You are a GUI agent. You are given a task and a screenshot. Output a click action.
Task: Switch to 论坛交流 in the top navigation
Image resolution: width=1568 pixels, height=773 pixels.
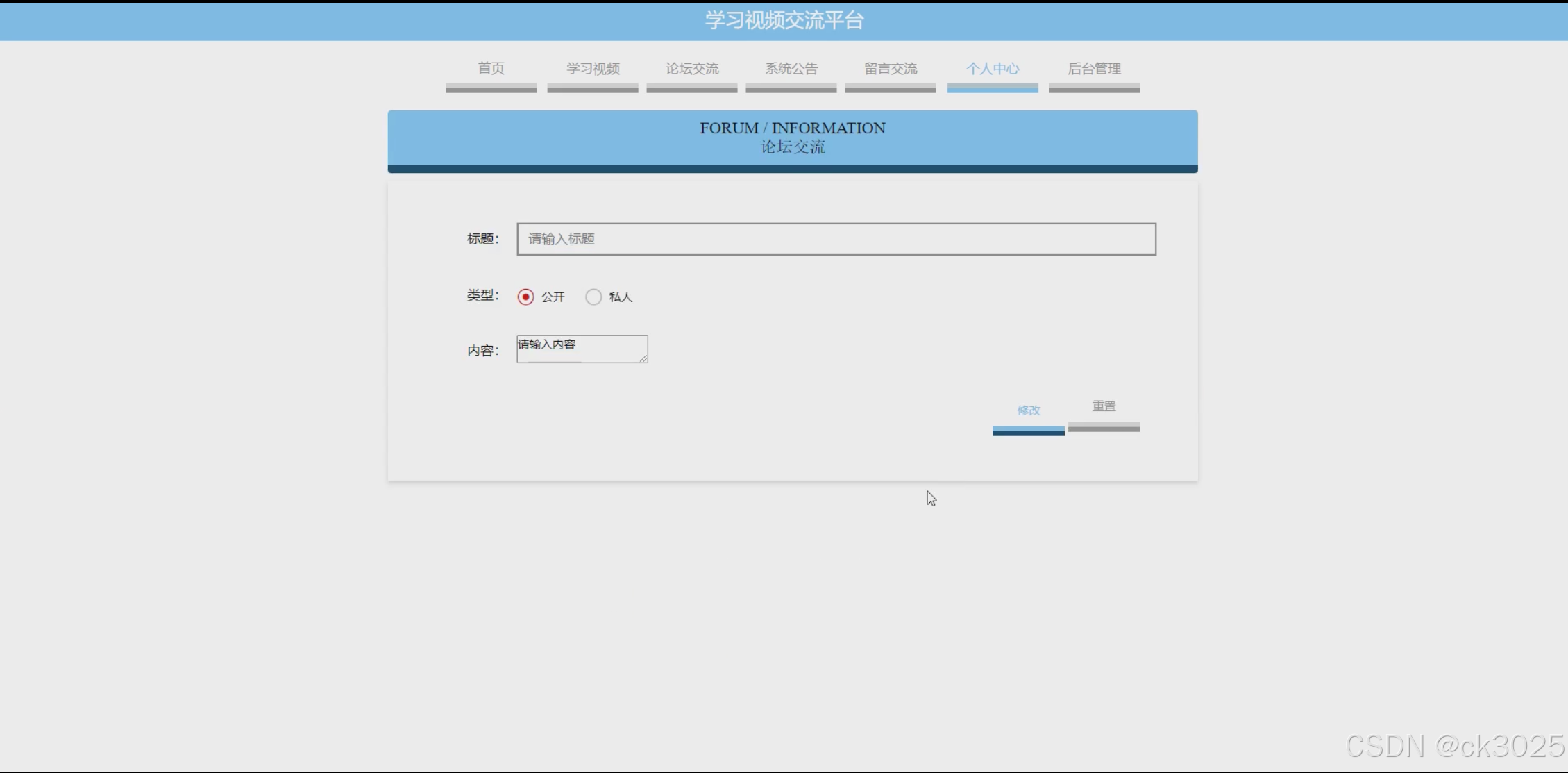tap(691, 69)
